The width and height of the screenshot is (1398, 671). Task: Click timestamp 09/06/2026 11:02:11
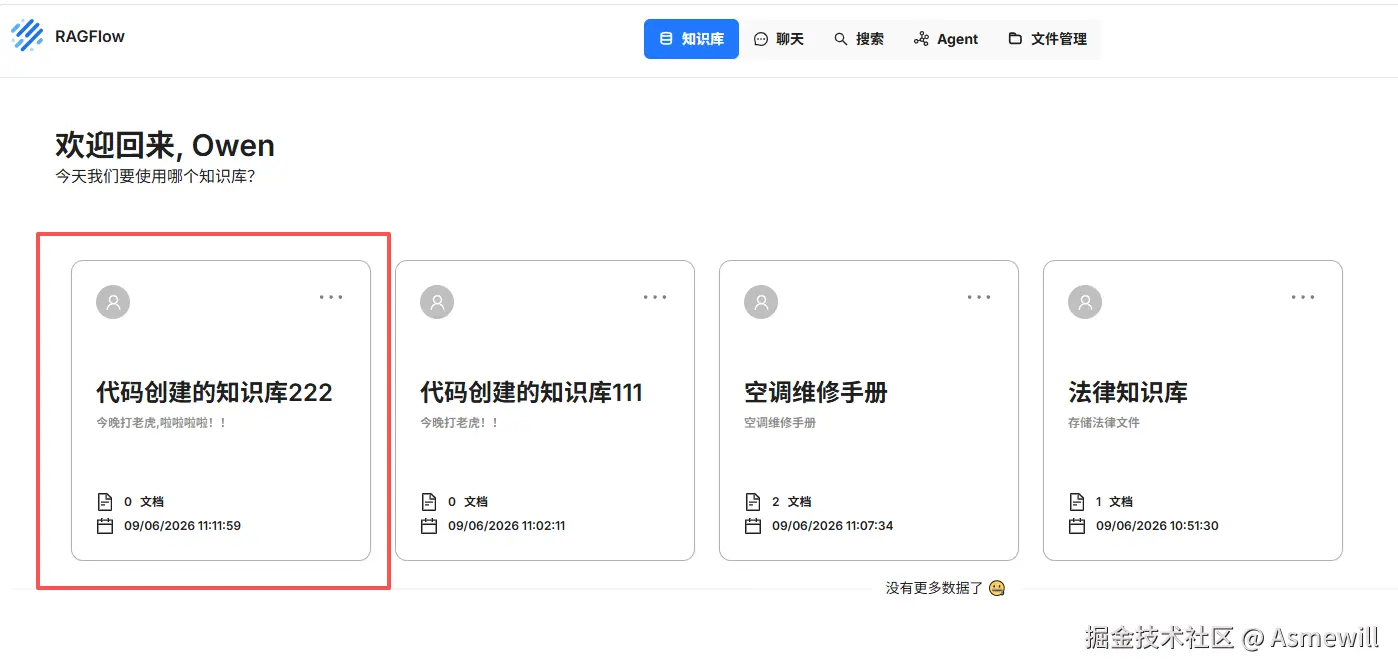tap(507, 525)
